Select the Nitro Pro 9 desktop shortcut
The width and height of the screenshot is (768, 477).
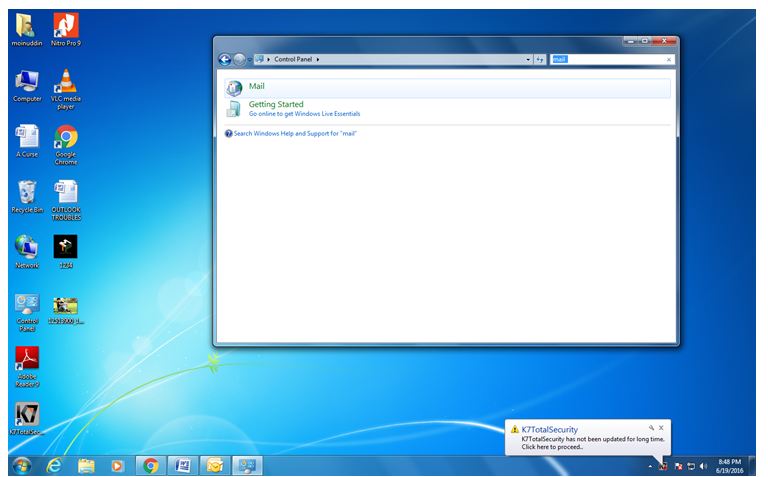tap(66, 27)
